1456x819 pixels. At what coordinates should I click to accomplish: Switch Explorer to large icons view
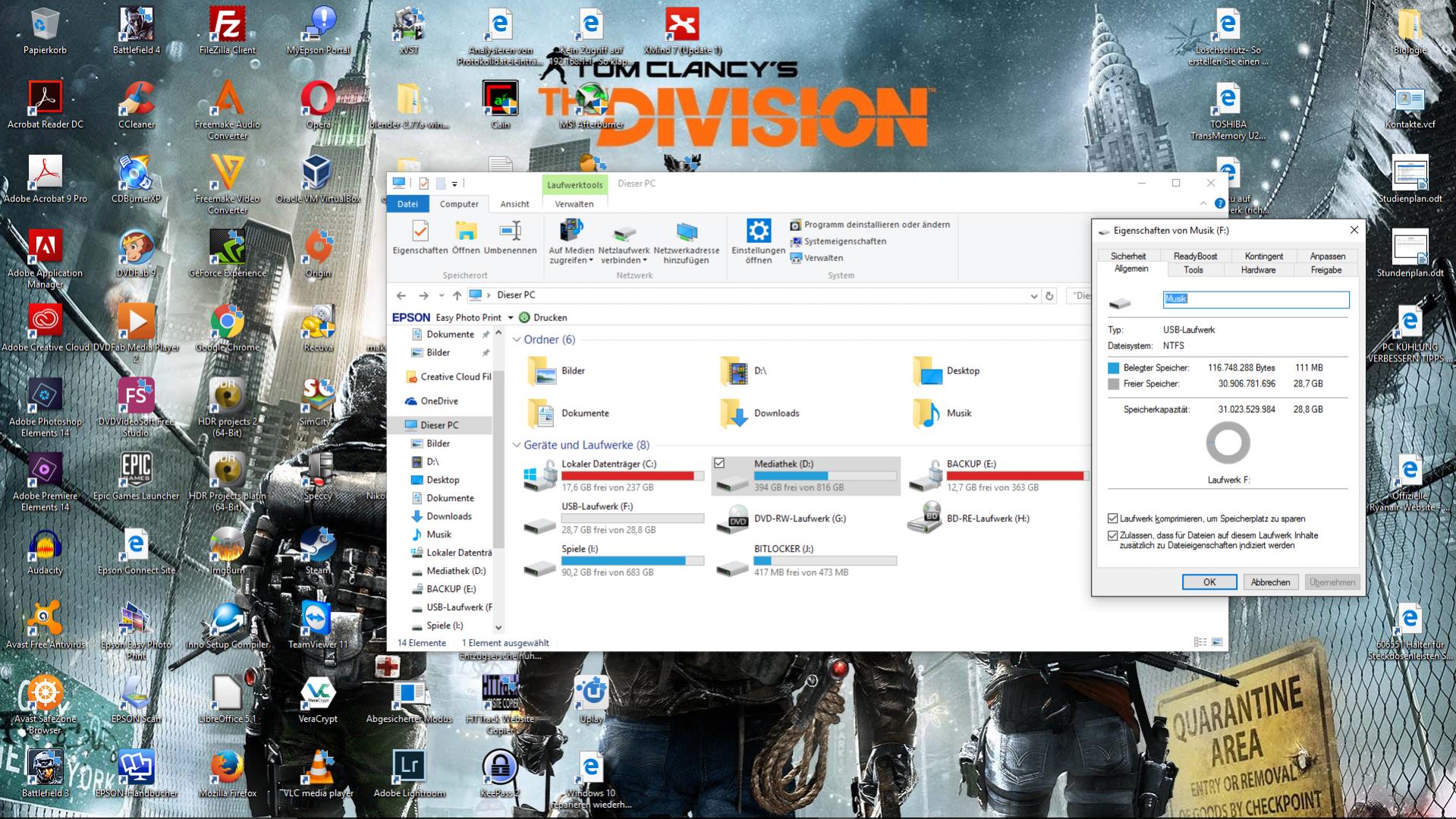pyautogui.click(x=1217, y=642)
